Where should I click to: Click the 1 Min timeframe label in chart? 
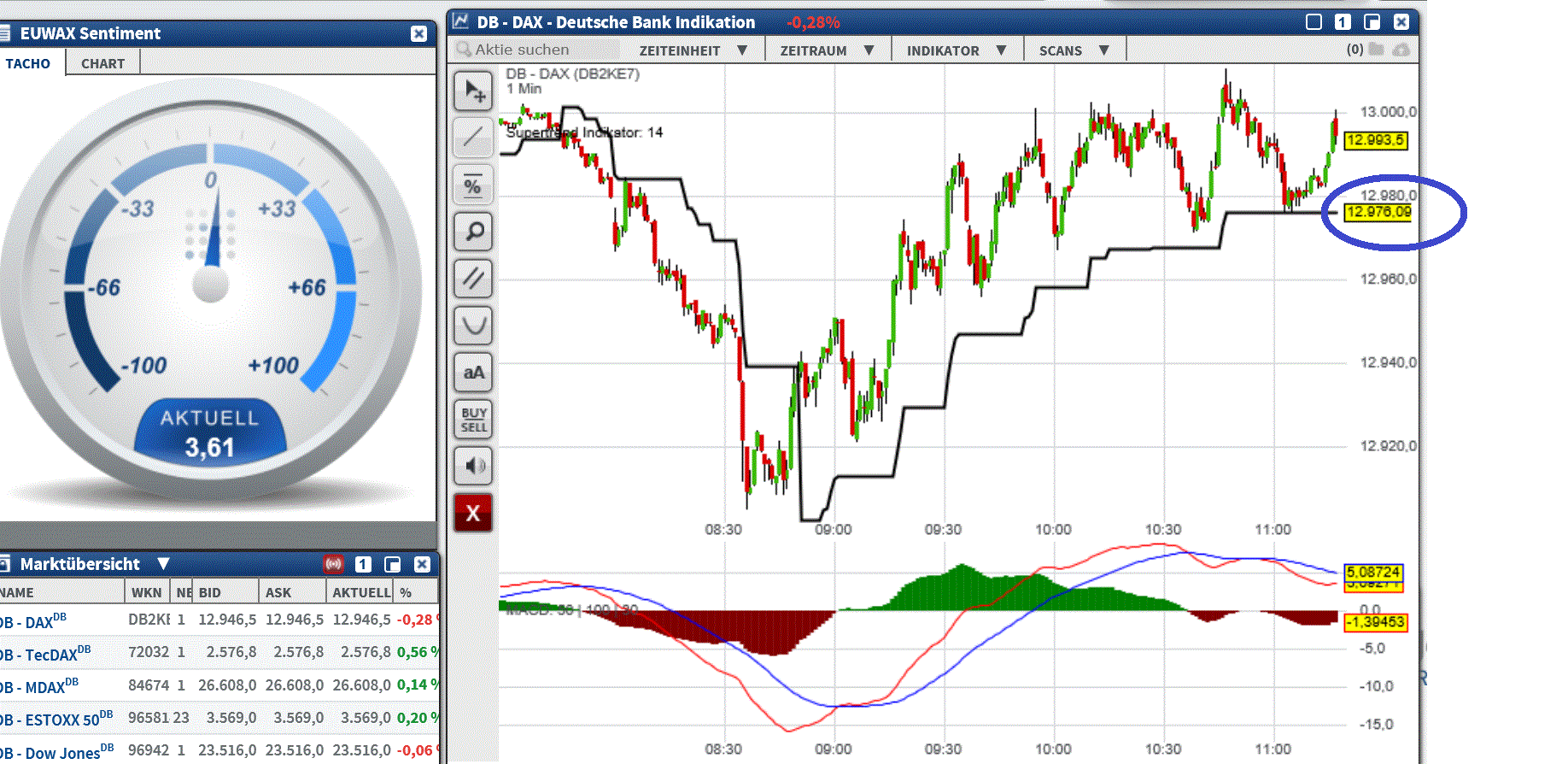point(524,89)
